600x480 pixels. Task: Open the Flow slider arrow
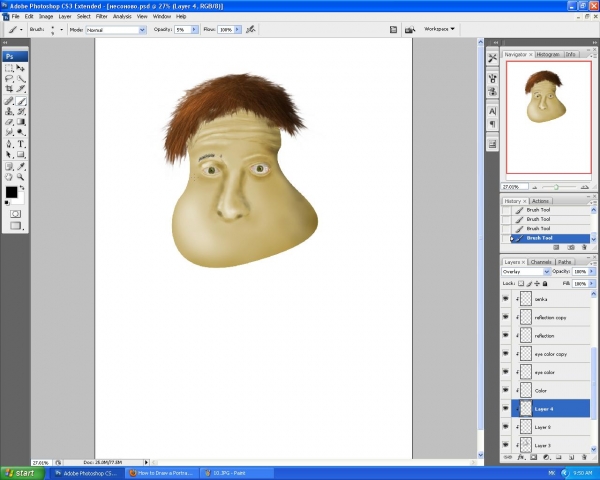tap(238, 29)
